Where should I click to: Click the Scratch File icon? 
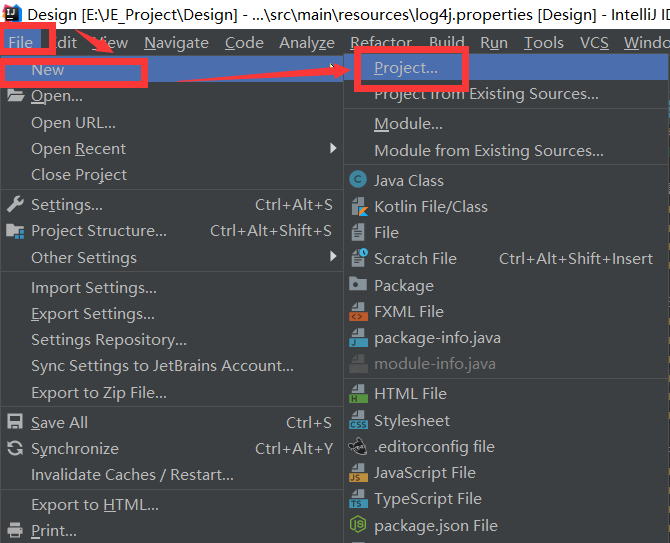[x=357, y=258]
